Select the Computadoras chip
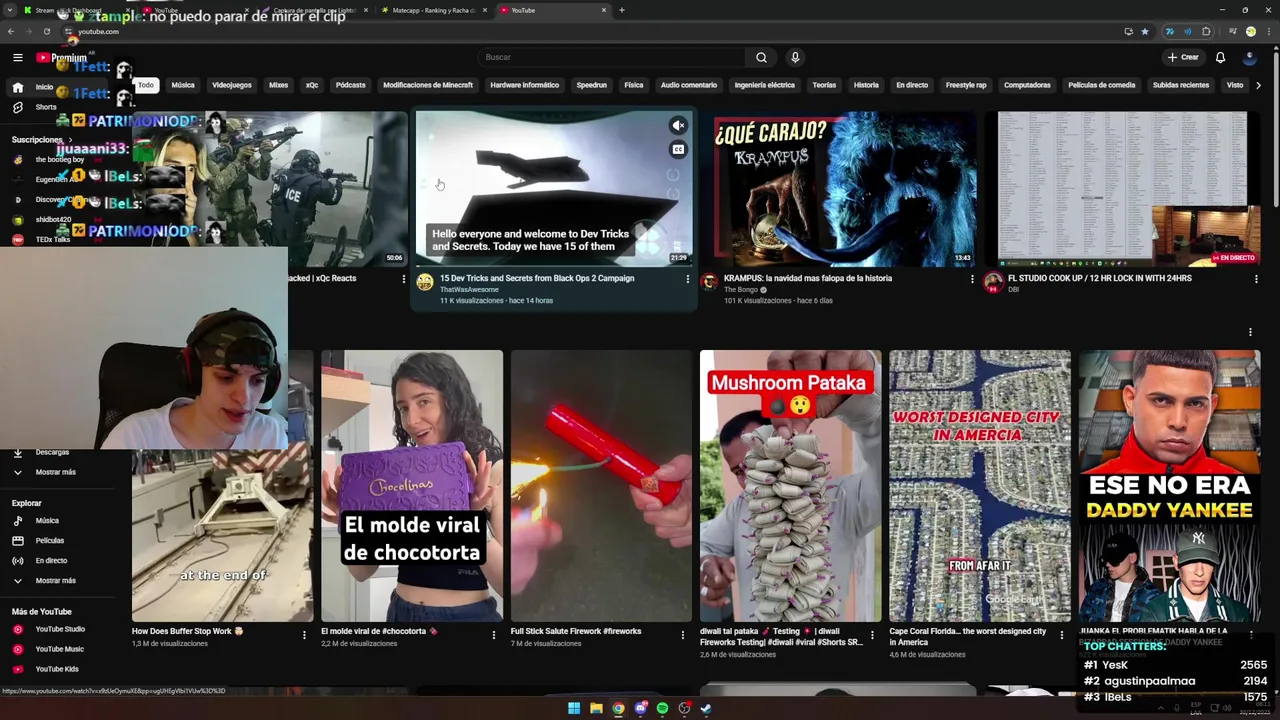1280x720 pixels. pyautogui.click(x=1027, y=85)
